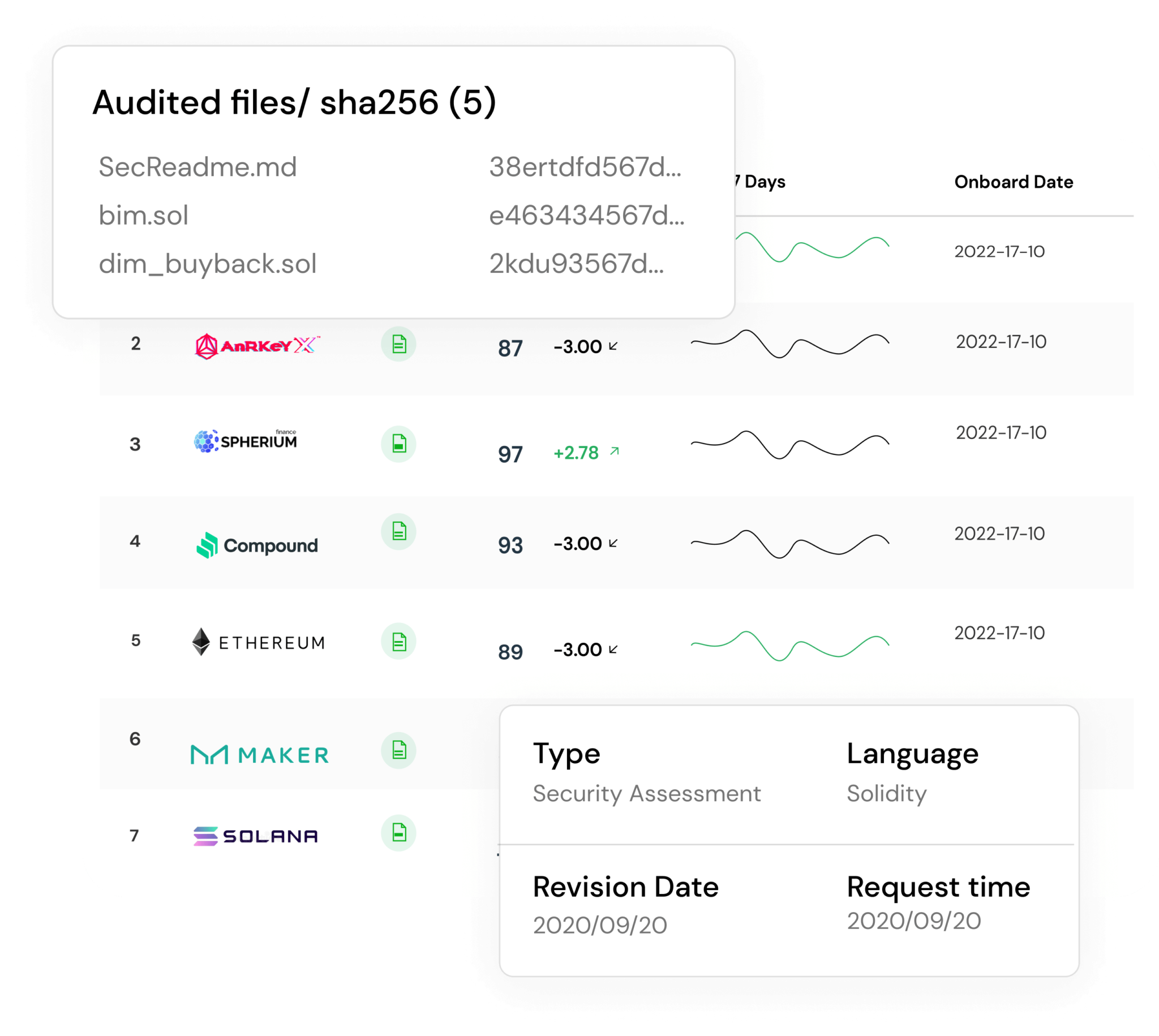Open the AnRKeyX audit report document icon

(x=398, y=344)
